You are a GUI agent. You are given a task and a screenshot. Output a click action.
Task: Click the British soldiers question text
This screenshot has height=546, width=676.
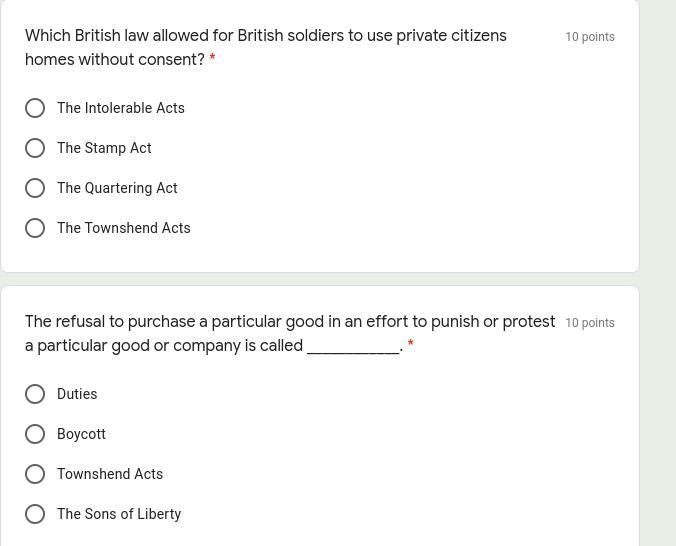[x=266, y=47]
